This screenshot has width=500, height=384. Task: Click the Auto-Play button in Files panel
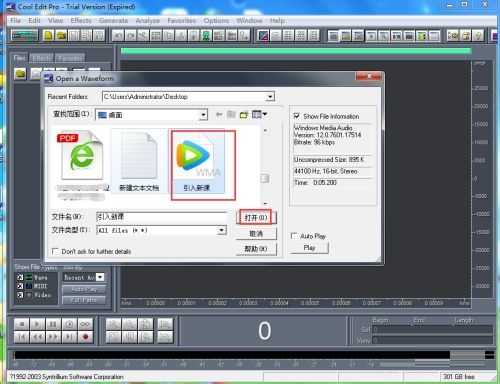[x=84, y=289]
